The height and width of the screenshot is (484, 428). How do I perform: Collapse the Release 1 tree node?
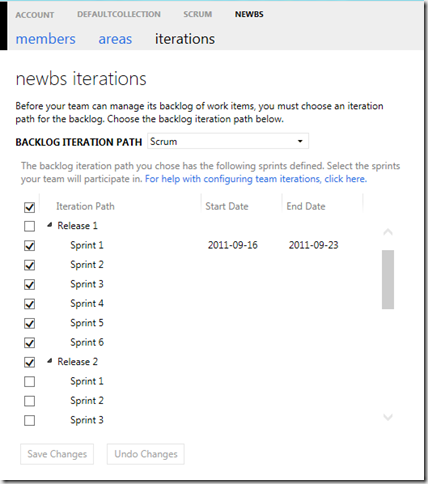50,226
